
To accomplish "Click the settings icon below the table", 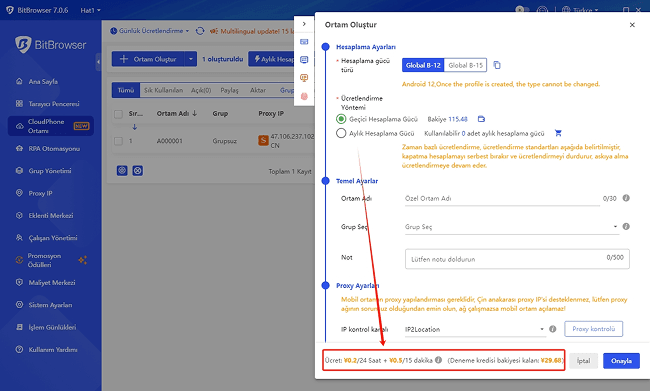I will (122, 170).
